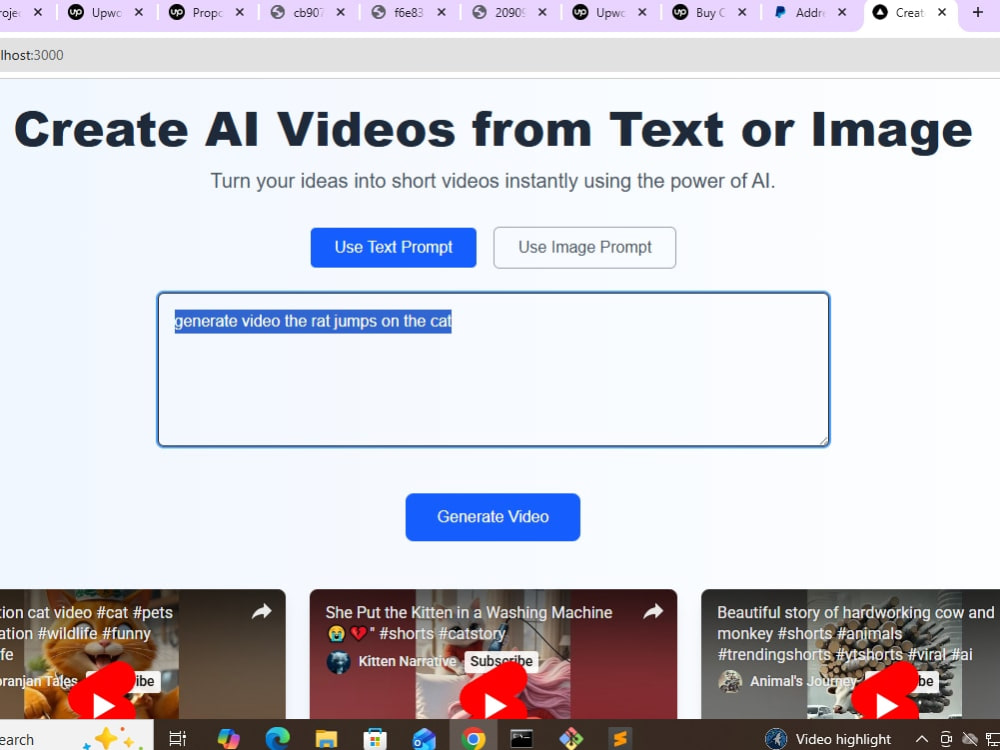Open Sublime Text from taskbar

(619, 739)
